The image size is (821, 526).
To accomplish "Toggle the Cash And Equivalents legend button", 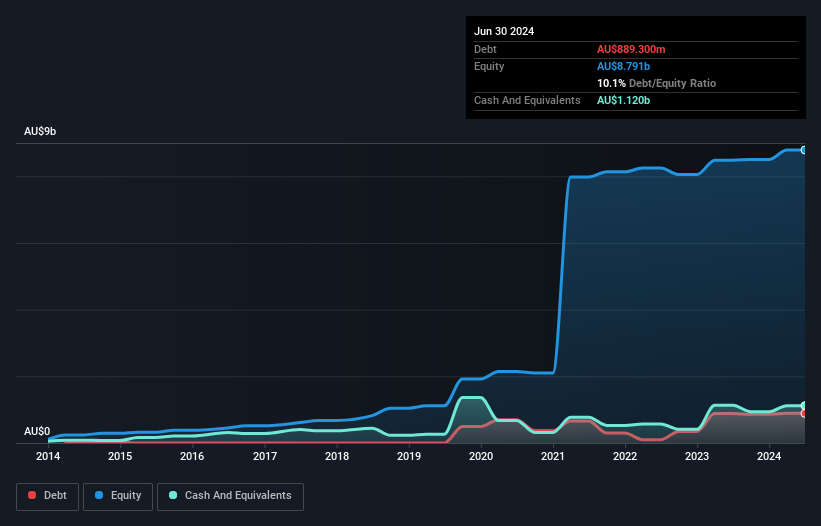I will point(230,496).
